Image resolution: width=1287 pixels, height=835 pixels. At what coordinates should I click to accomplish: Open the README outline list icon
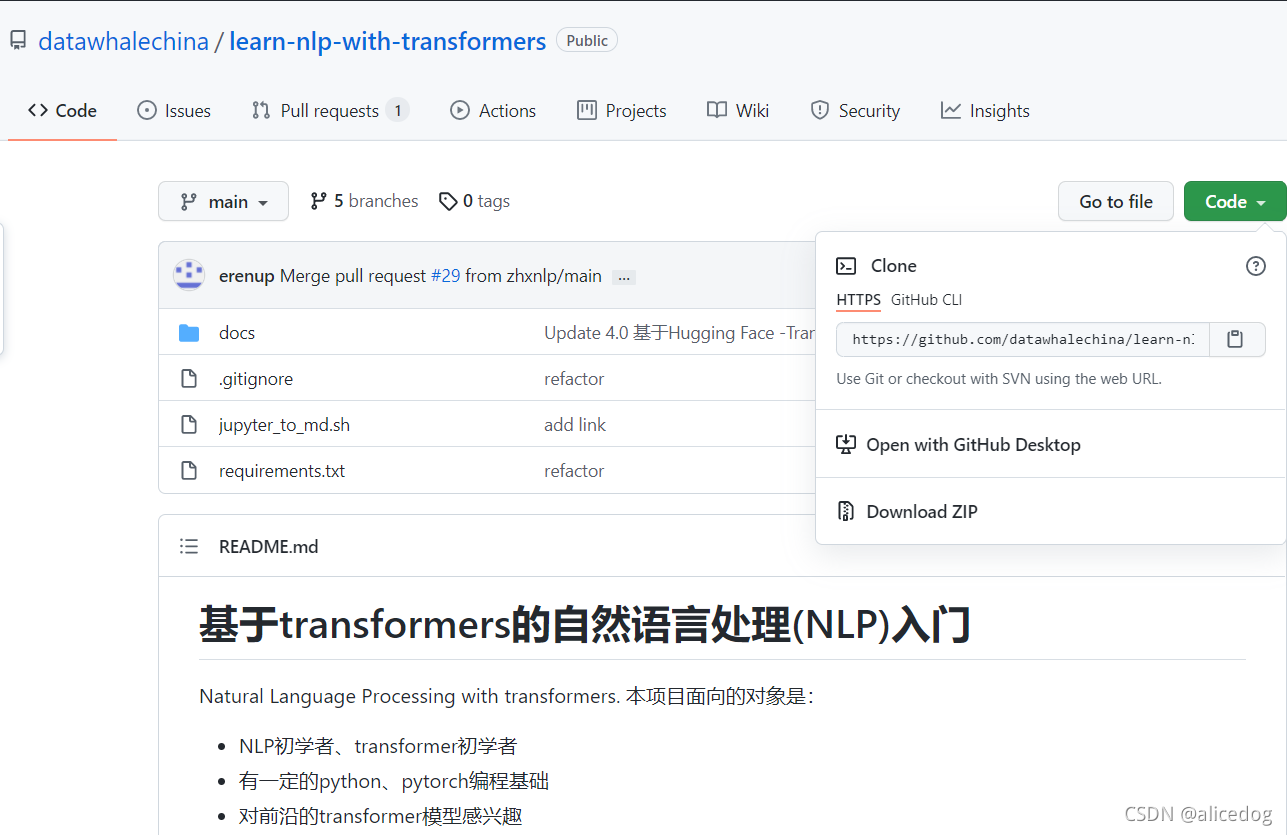189,546
